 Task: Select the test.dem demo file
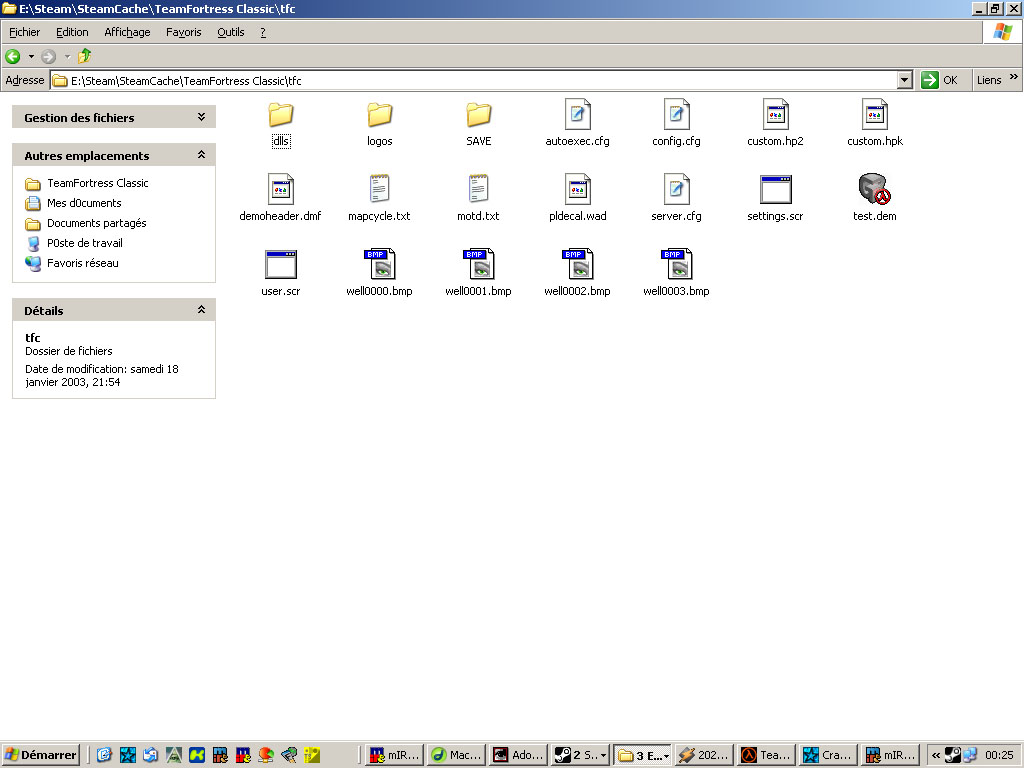point(874,198)
